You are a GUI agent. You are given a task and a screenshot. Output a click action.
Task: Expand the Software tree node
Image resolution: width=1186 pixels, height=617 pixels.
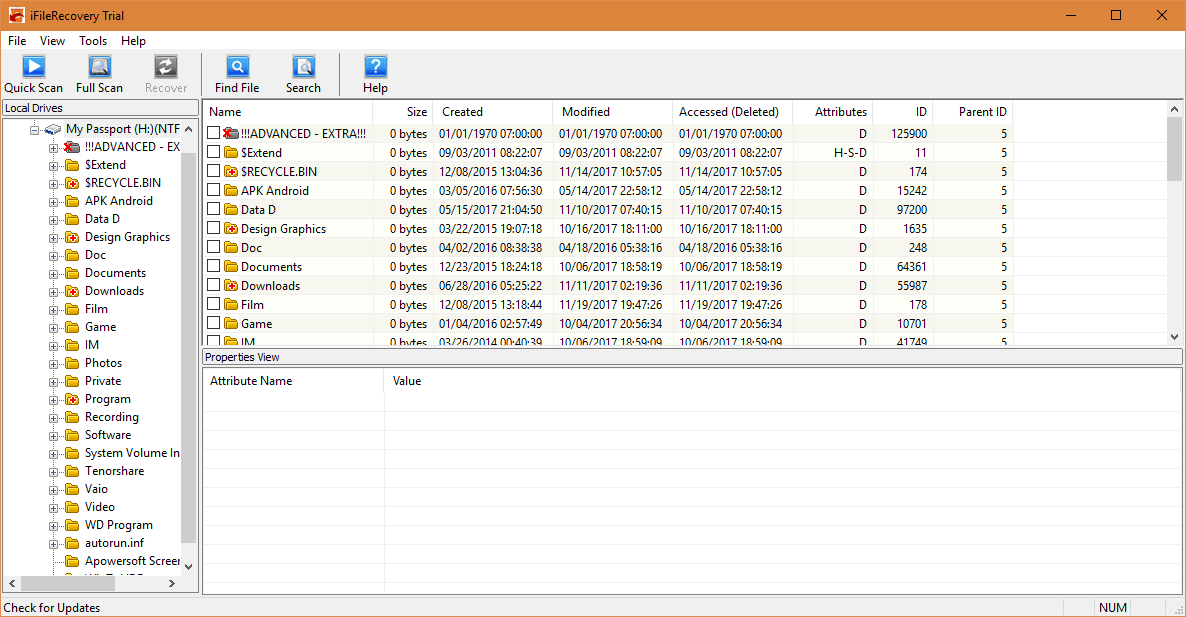click(x=54, y=435)
